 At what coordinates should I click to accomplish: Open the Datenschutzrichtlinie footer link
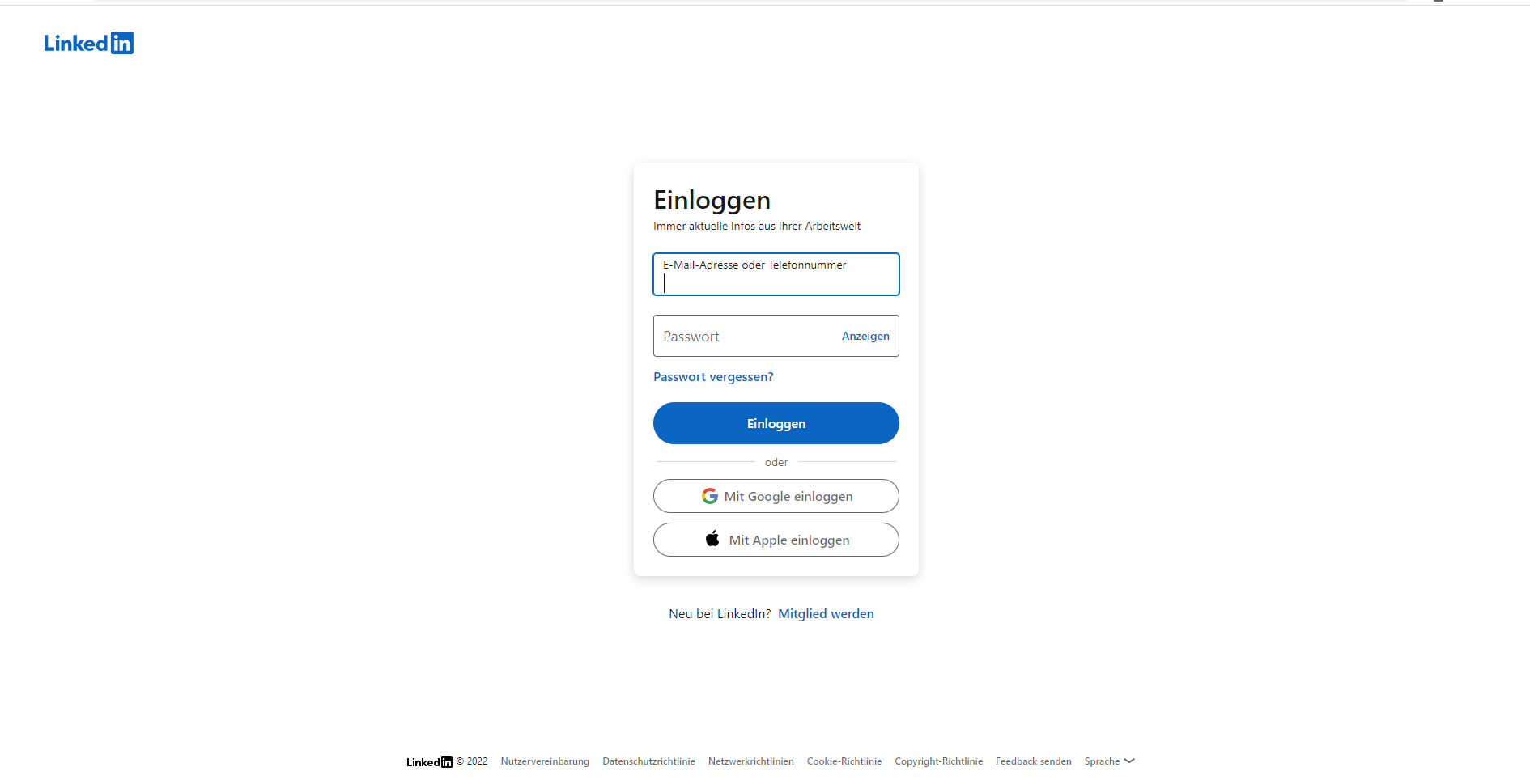648,761
